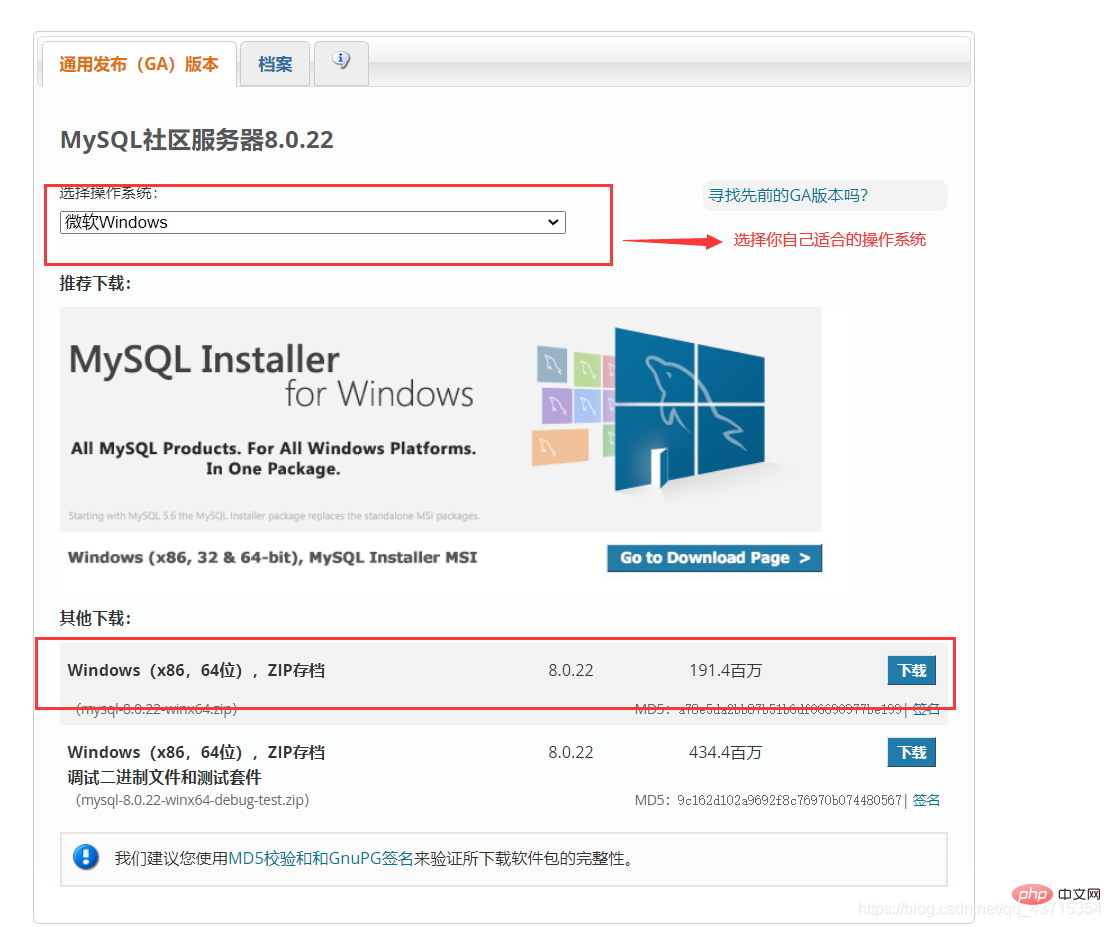The image size is (1111, 927).
Task: Click the MD5 value 9c162d102a9692f8c76970b074480567
Action: click(789, 800)
